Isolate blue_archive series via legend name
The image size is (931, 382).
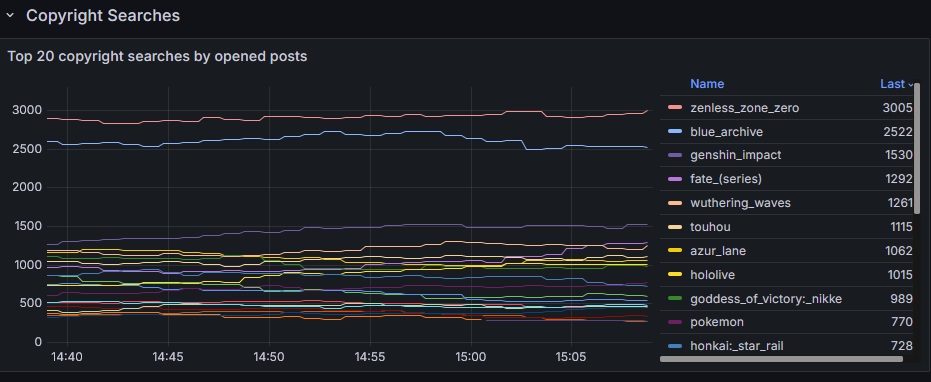tap(726, 131)
